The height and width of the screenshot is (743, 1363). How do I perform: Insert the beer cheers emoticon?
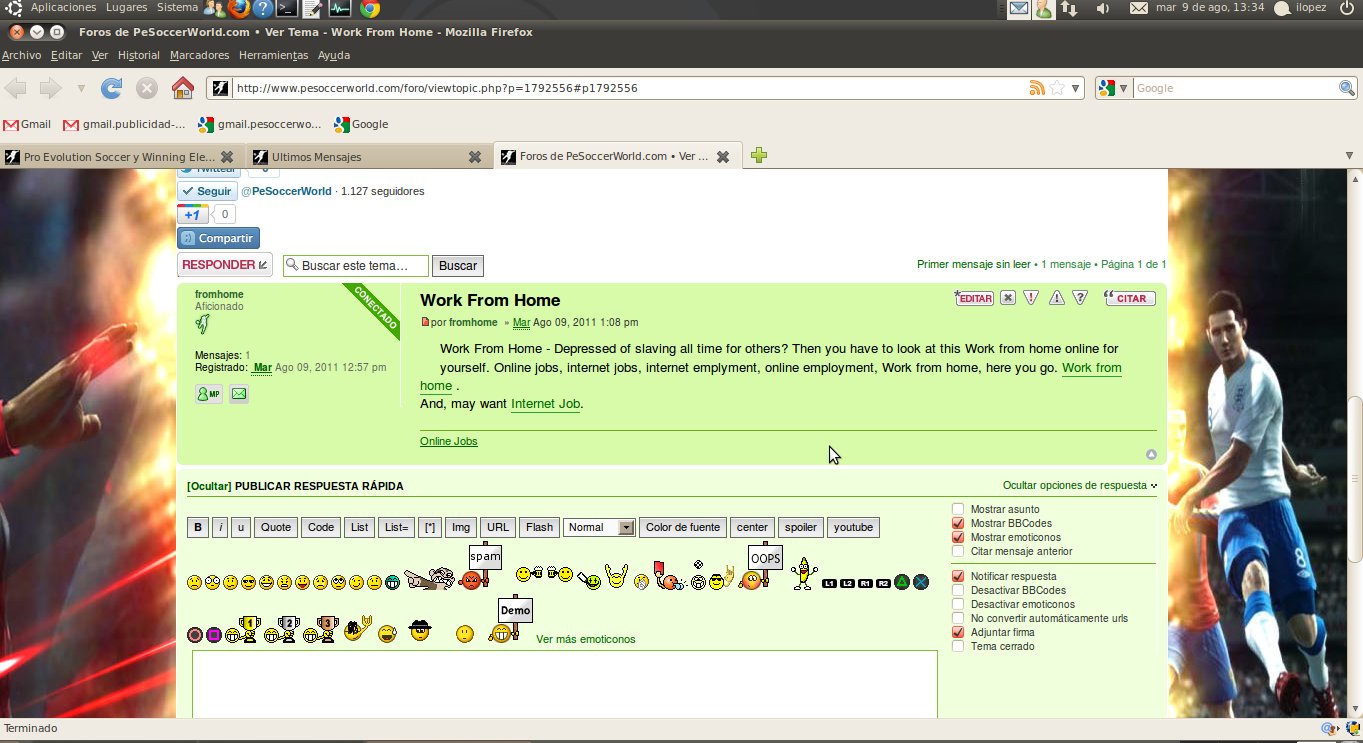(x=544, y=574)
